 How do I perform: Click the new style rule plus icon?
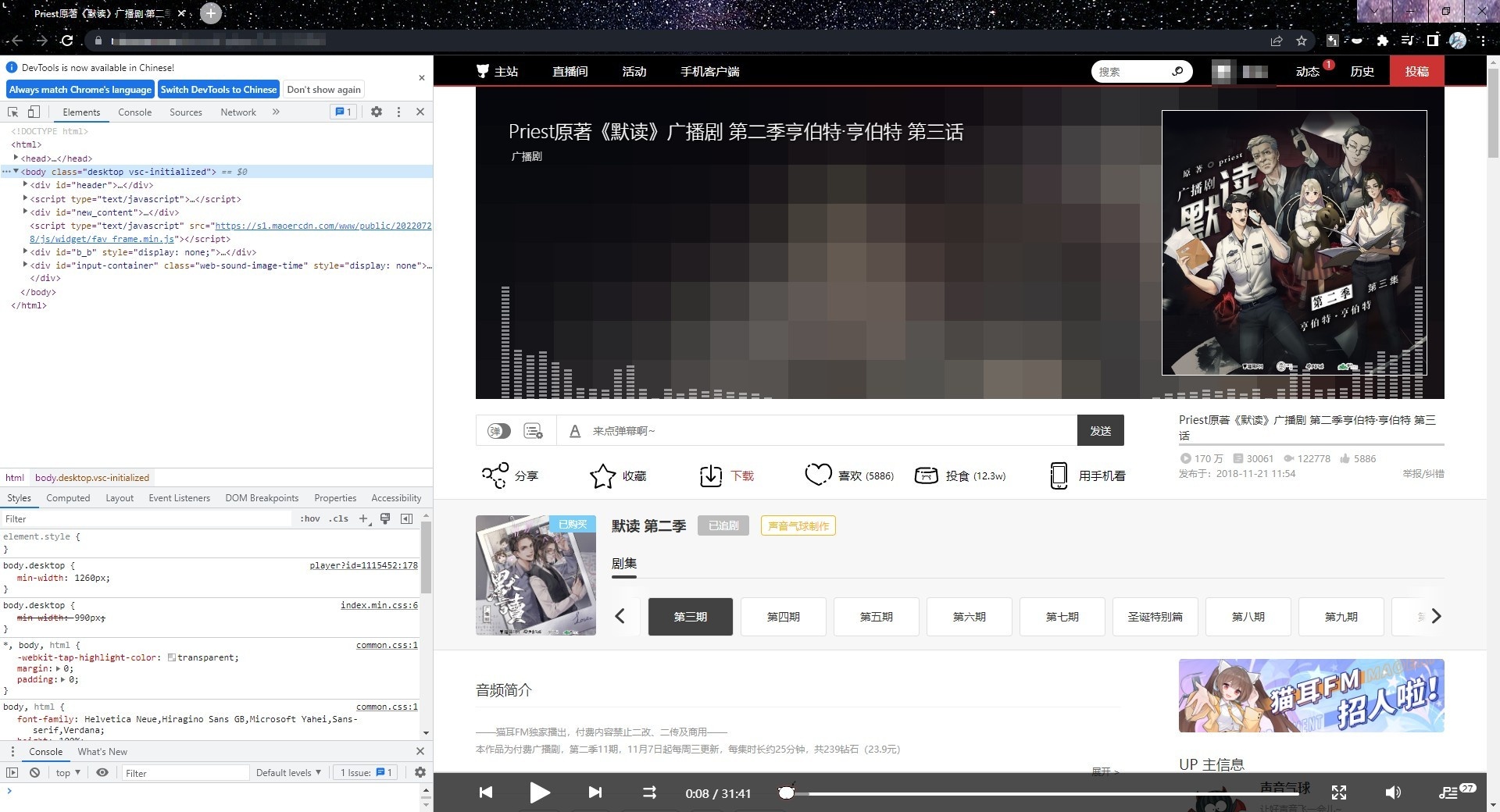(x=363, y=518)
